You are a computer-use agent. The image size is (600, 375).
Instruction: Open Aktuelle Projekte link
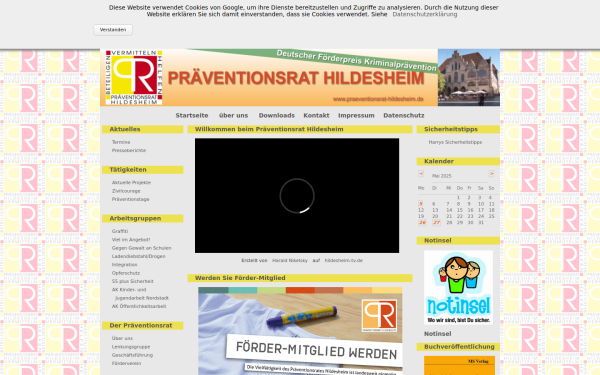[131, 183]
